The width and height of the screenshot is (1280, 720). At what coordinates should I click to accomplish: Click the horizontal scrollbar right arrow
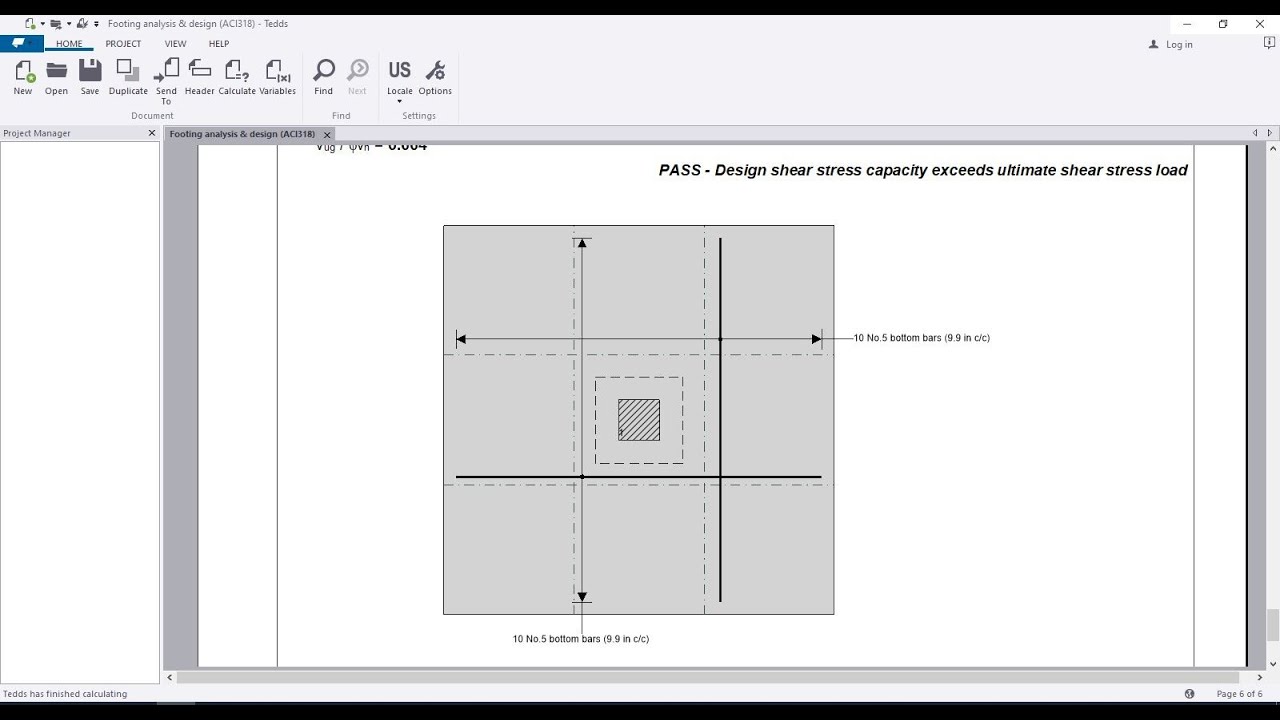pos(1259,677)
